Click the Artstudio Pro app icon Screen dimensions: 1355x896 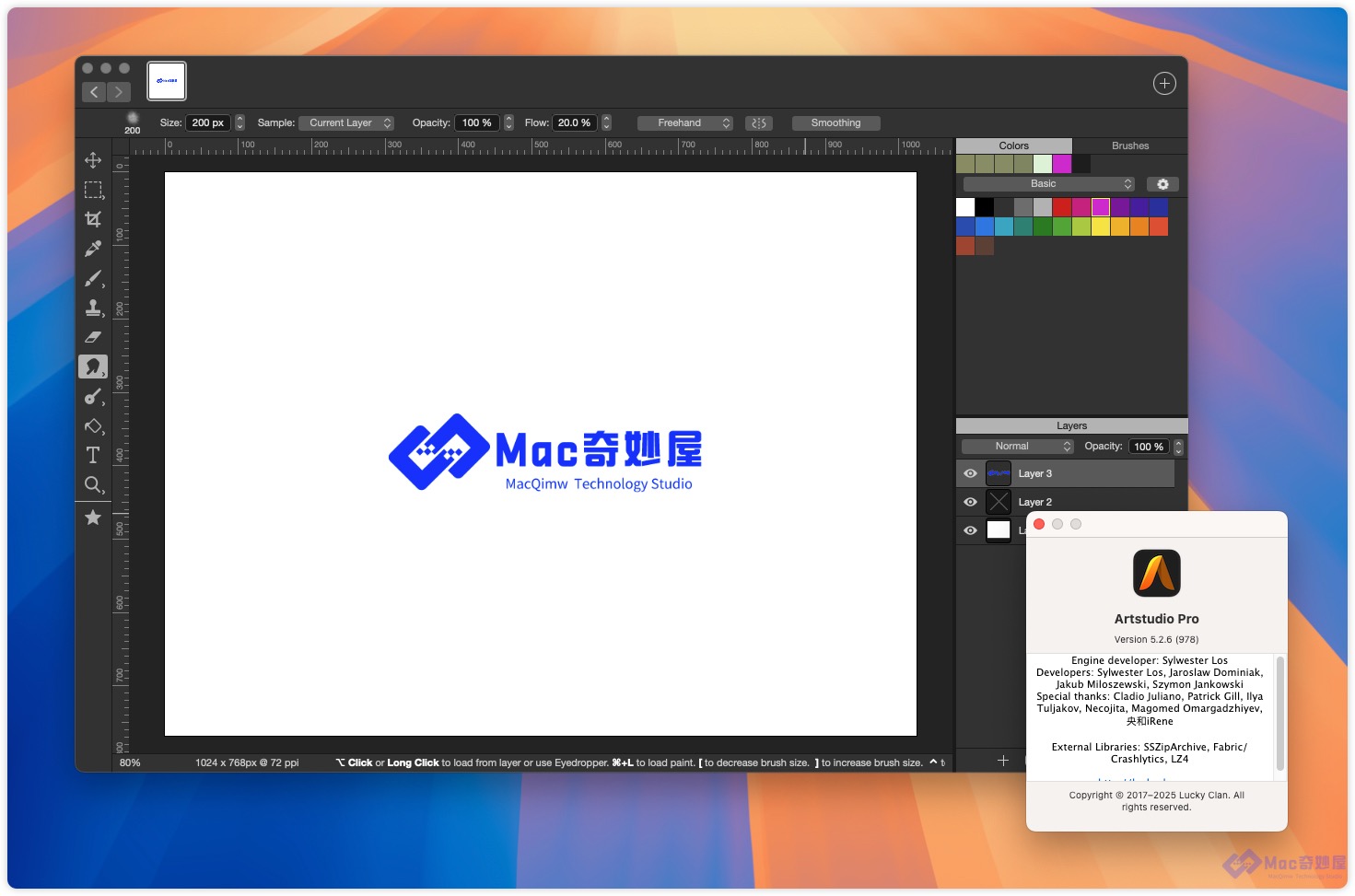click(1156, 573)
